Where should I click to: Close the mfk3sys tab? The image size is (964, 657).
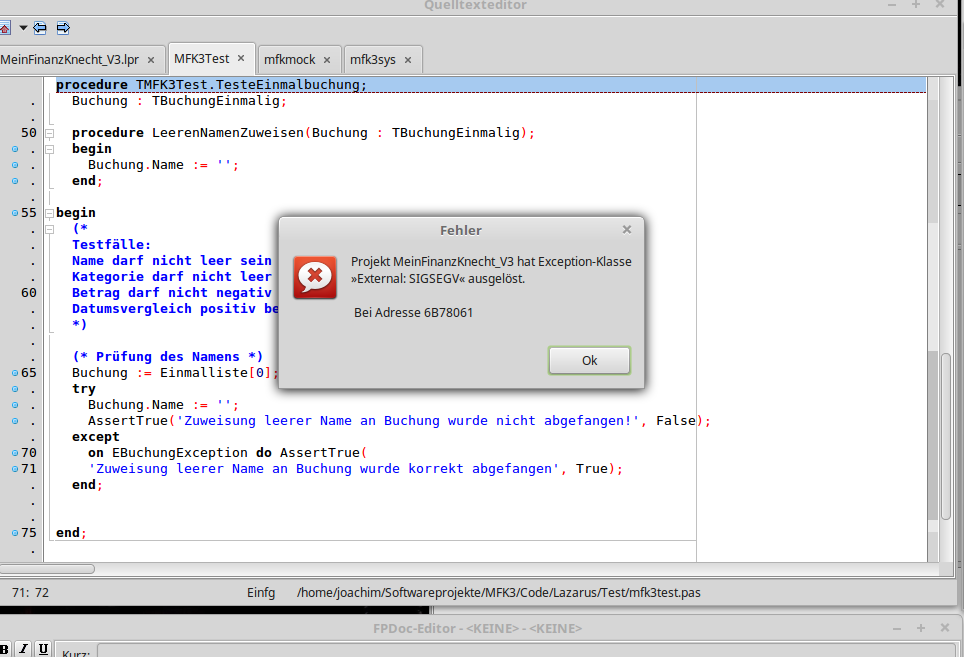407,59
